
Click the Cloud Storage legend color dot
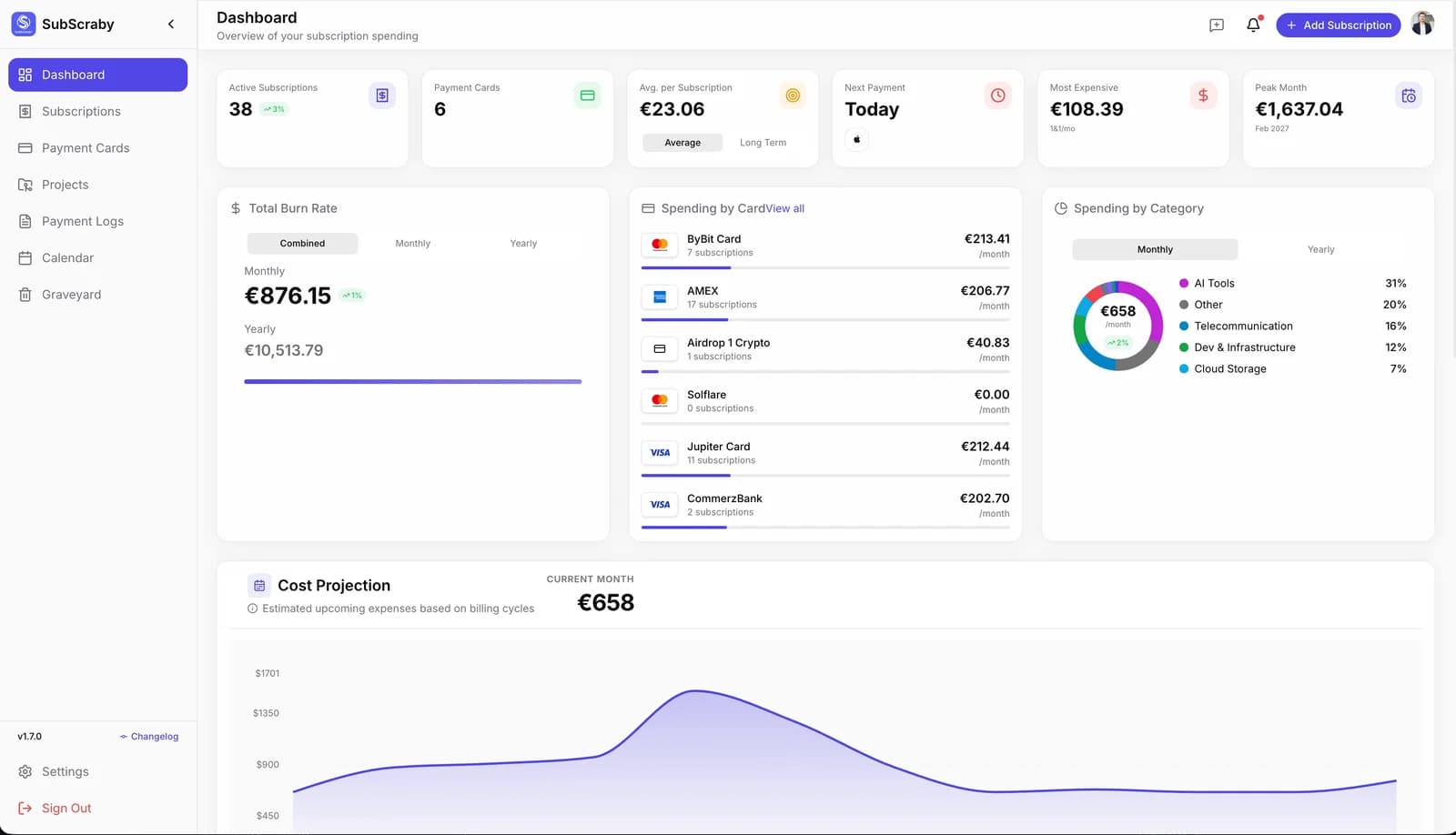(x=1184, y=368)
